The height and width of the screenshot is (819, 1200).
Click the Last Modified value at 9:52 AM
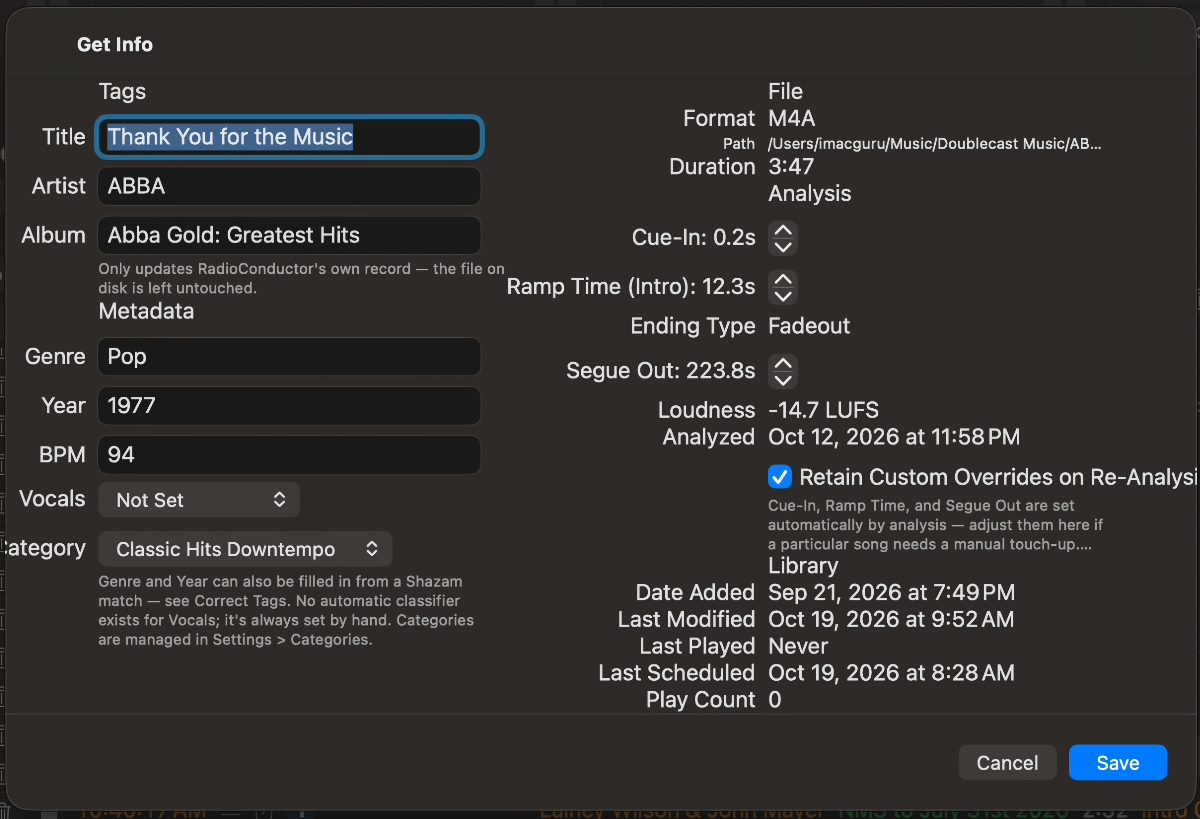(x=891, y=620)
